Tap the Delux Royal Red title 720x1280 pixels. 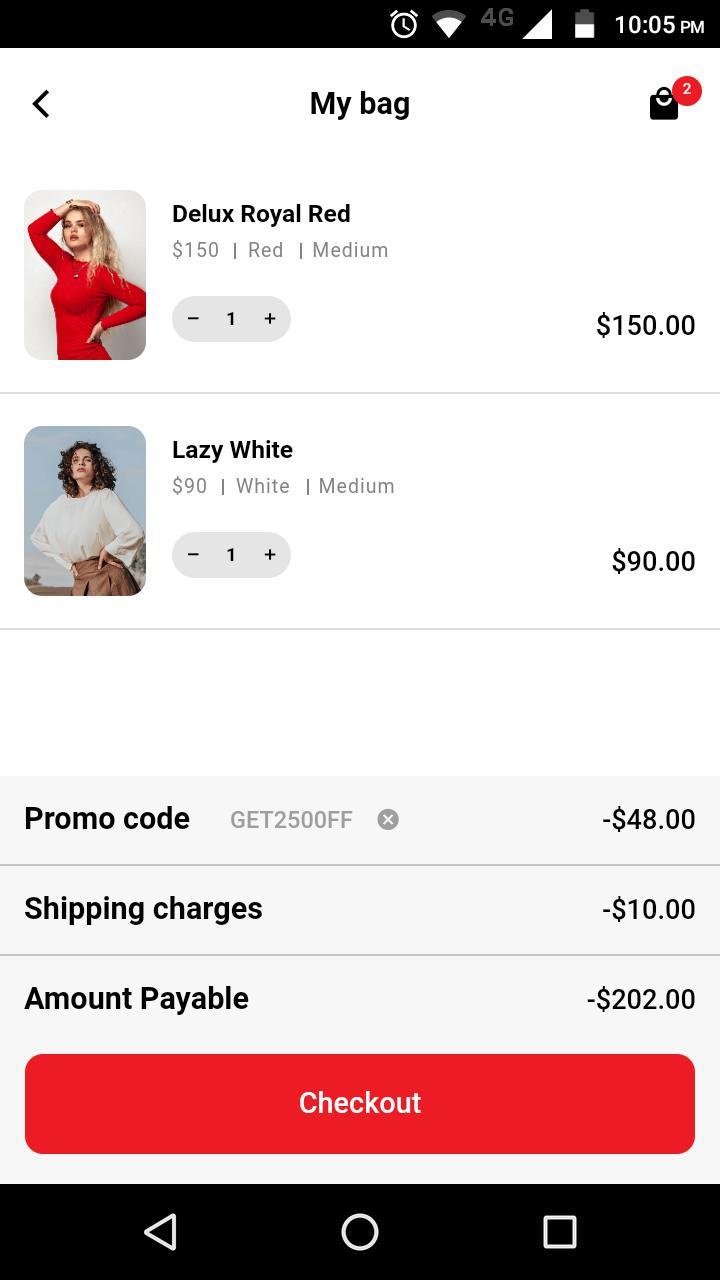[x=261, y=214]
